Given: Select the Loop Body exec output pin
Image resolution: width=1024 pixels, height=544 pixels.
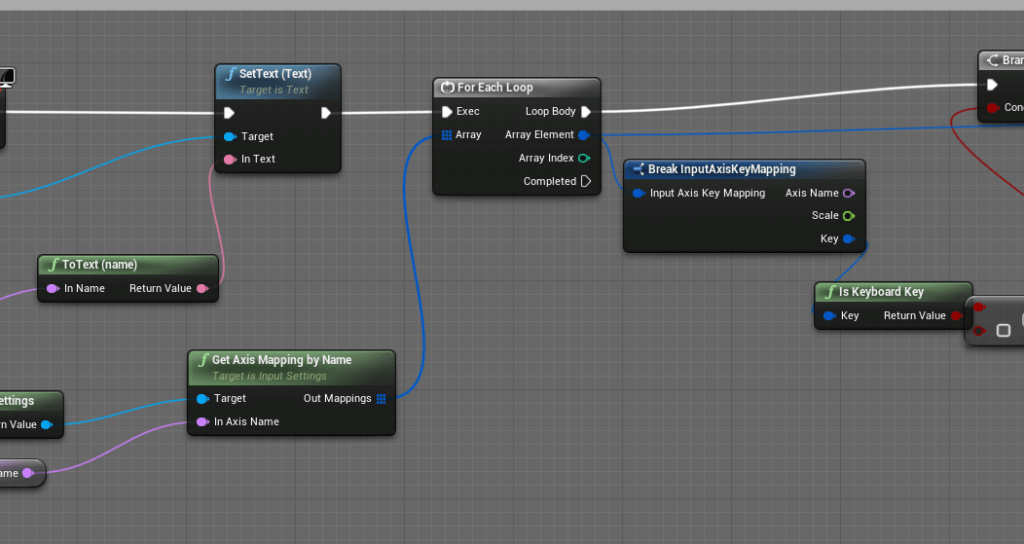Looking at the screenshot, I should point(586,111).
